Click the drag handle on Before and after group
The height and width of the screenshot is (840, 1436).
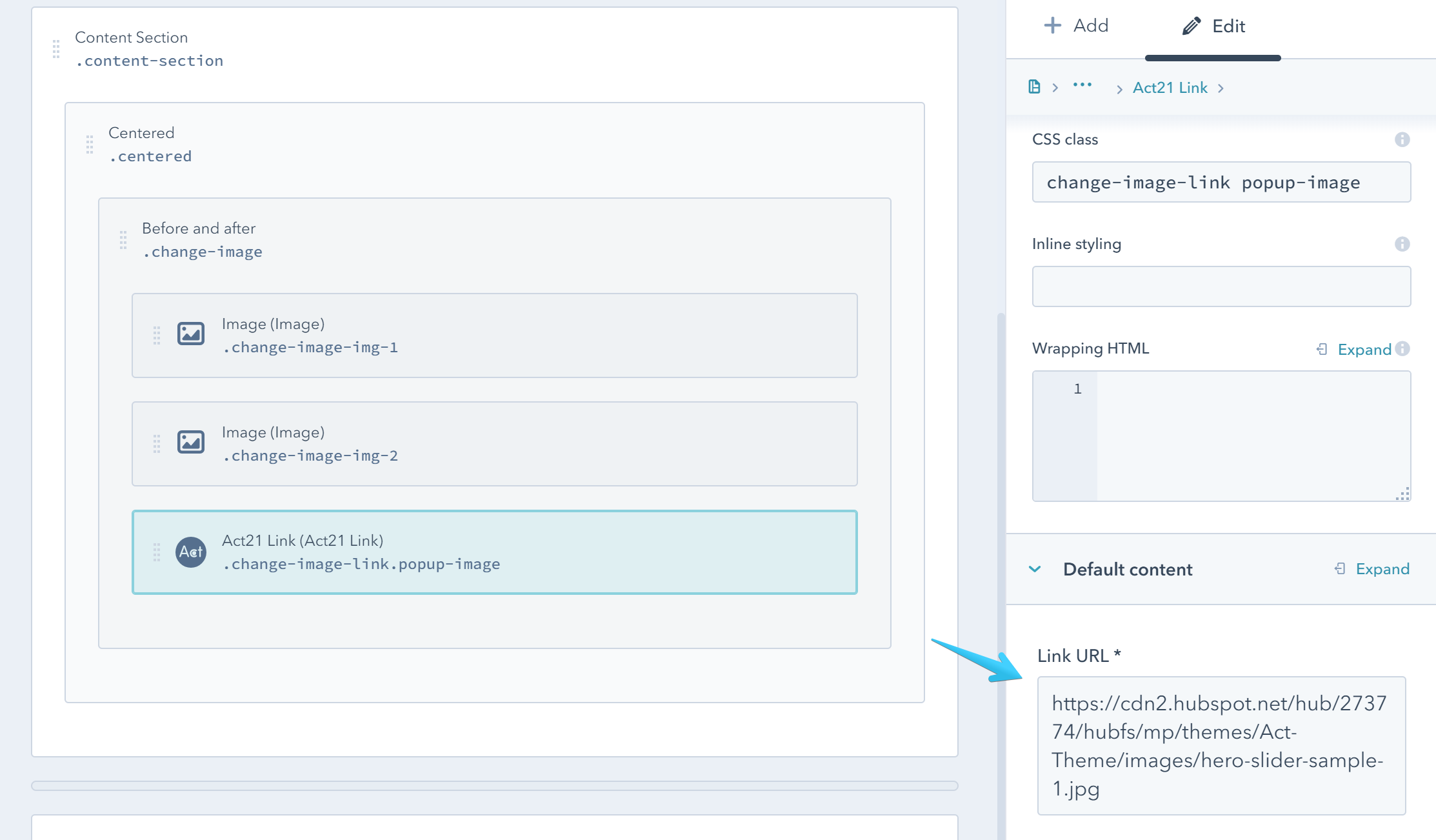123,240
